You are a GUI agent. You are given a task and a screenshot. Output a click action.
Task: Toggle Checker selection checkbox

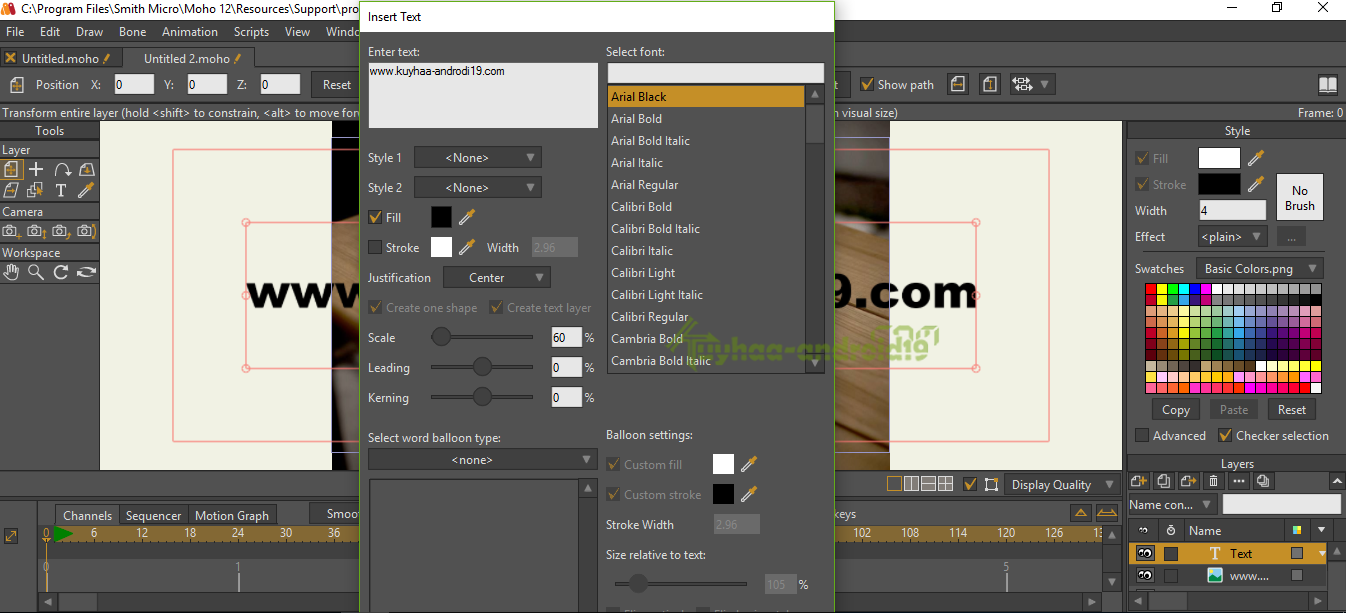tap(1225, 435)
